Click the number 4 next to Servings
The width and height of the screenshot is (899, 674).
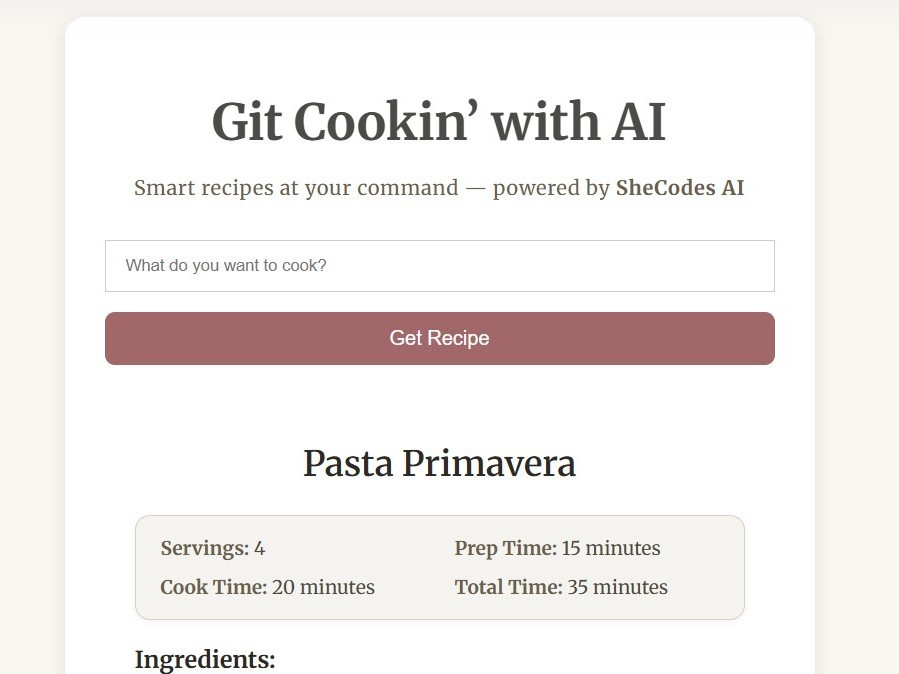pos(258,548)
